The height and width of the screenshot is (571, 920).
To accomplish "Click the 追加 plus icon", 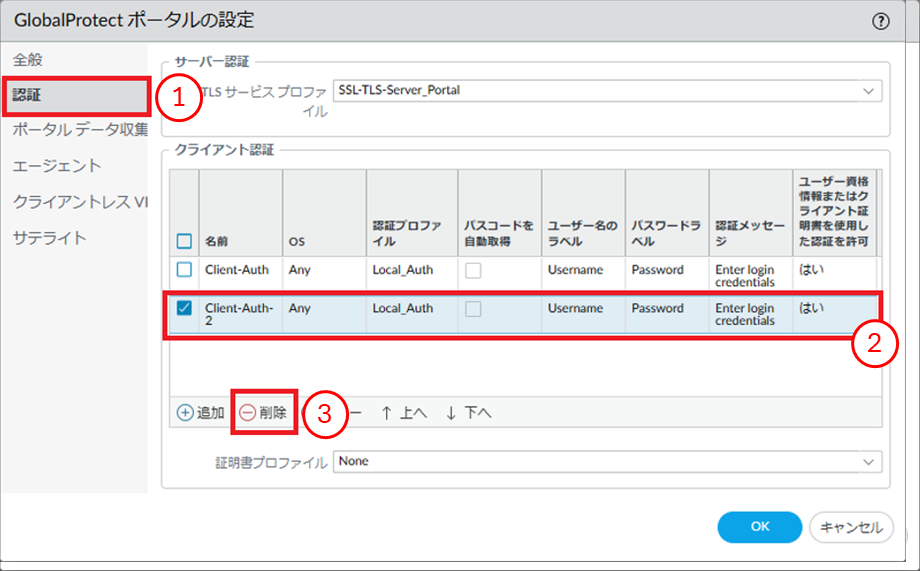I will click(x=185, y=412).
